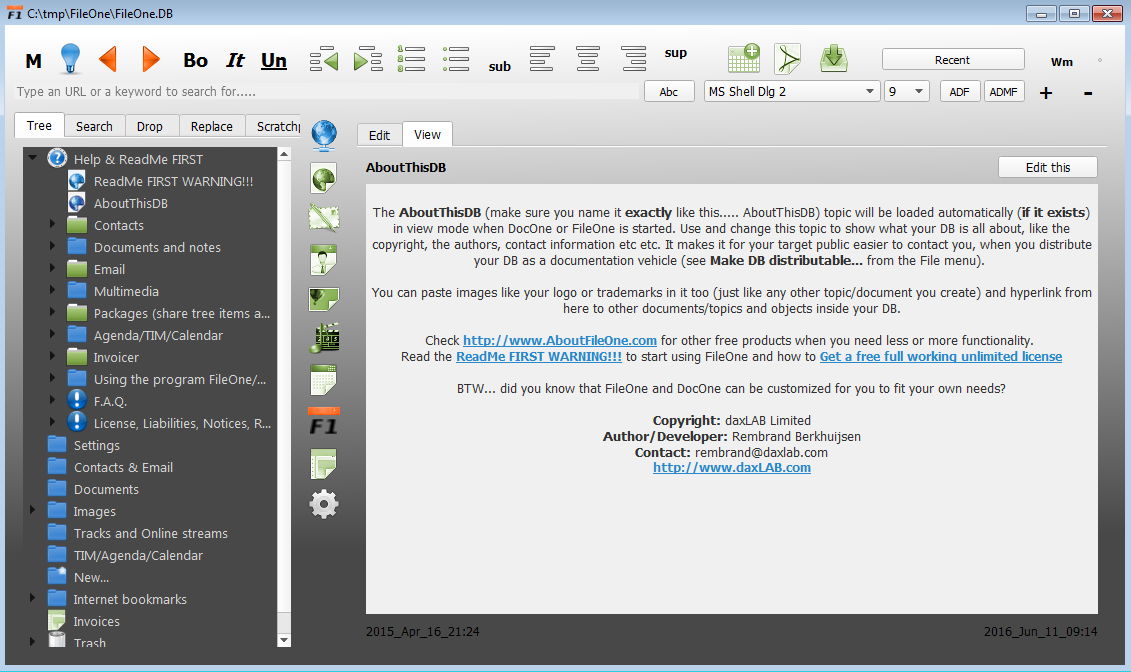Go back with the orange left arrow
Image resolution: width=1131 pixels, height=672 pixels.
(107, 59)
